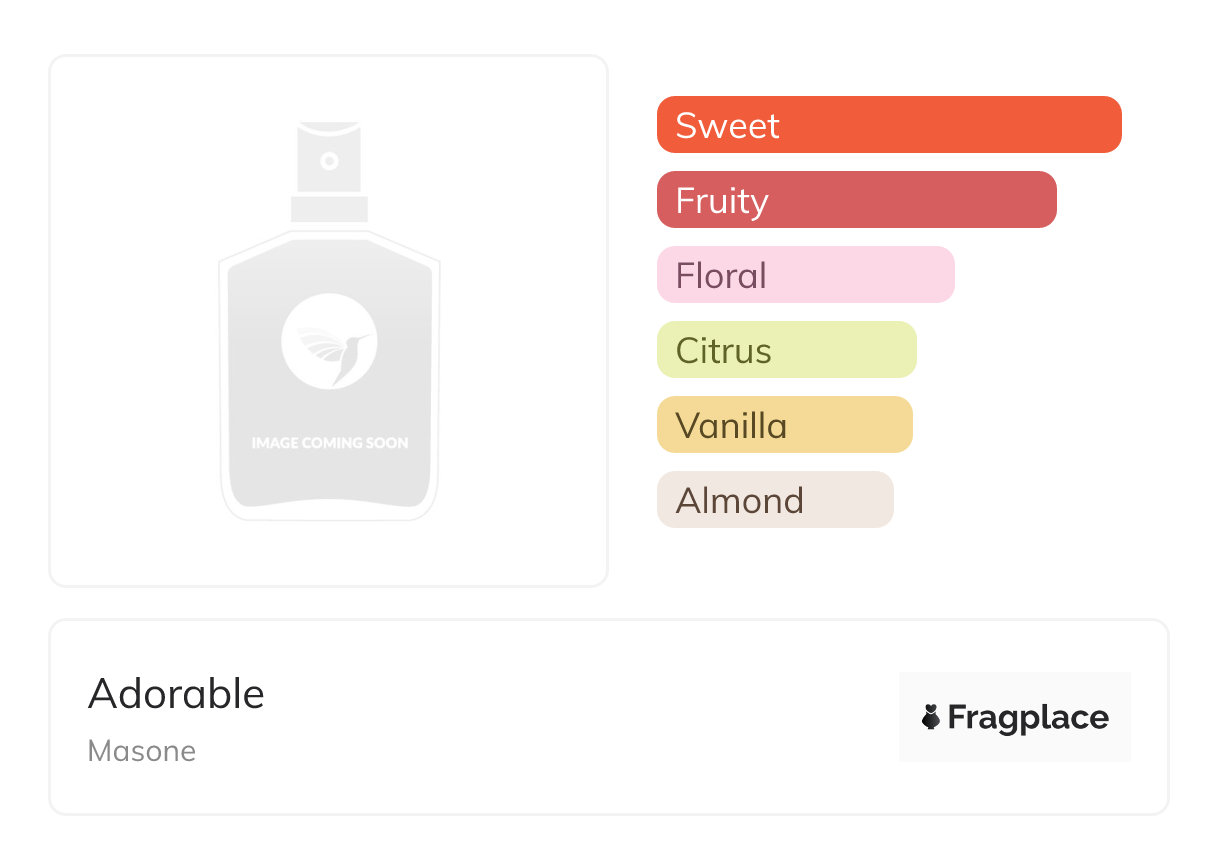Select the yellow Vanilla accord bar
Image resolution: width=1218 pixels, height=864 pixels.
tap(784, 425)
